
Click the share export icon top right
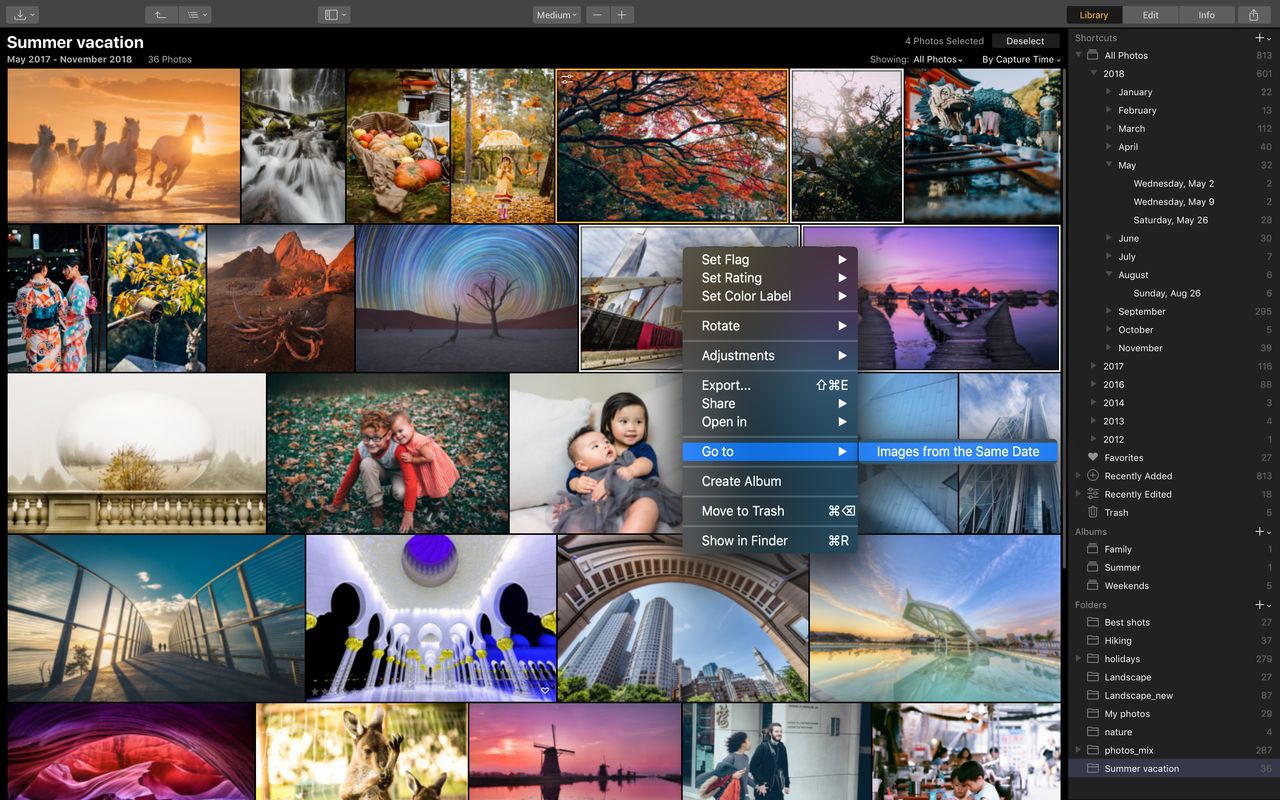[1254, 15]
